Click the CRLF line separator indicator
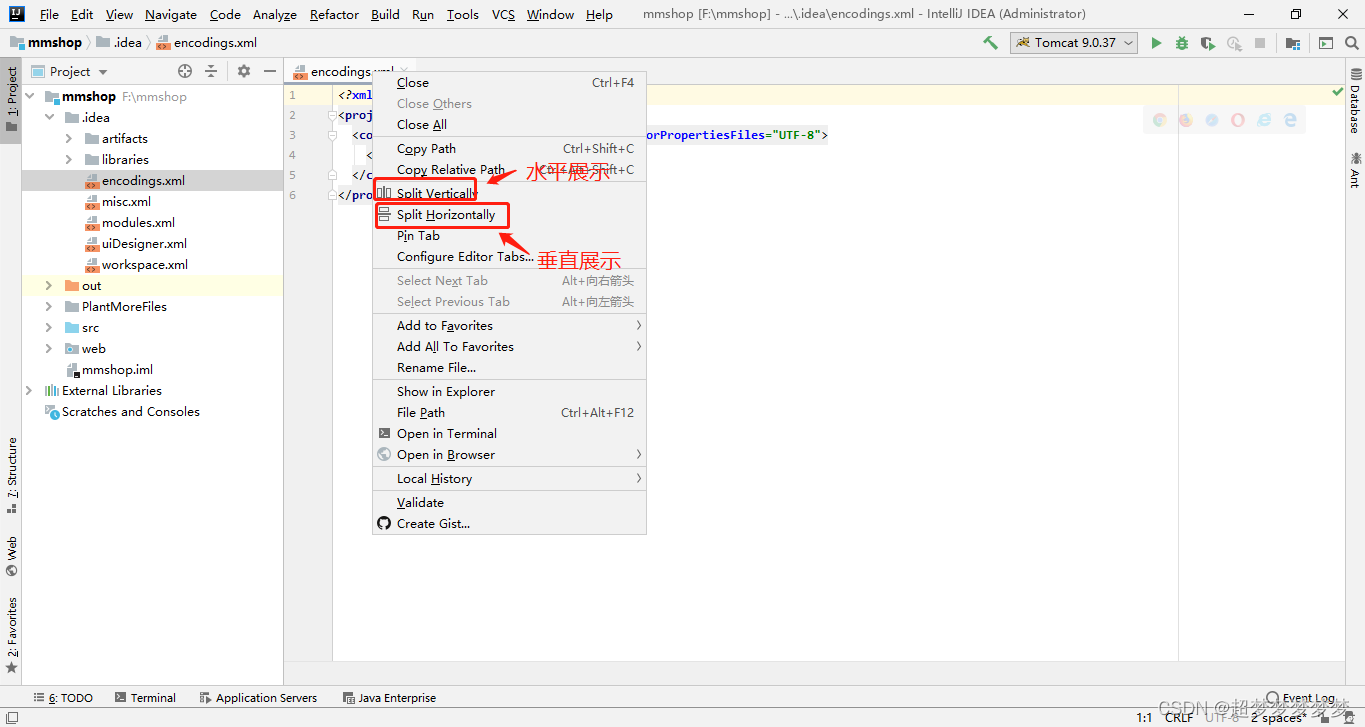The image size is (1365, 727). pyautogui.click(x=1178, y=718)
